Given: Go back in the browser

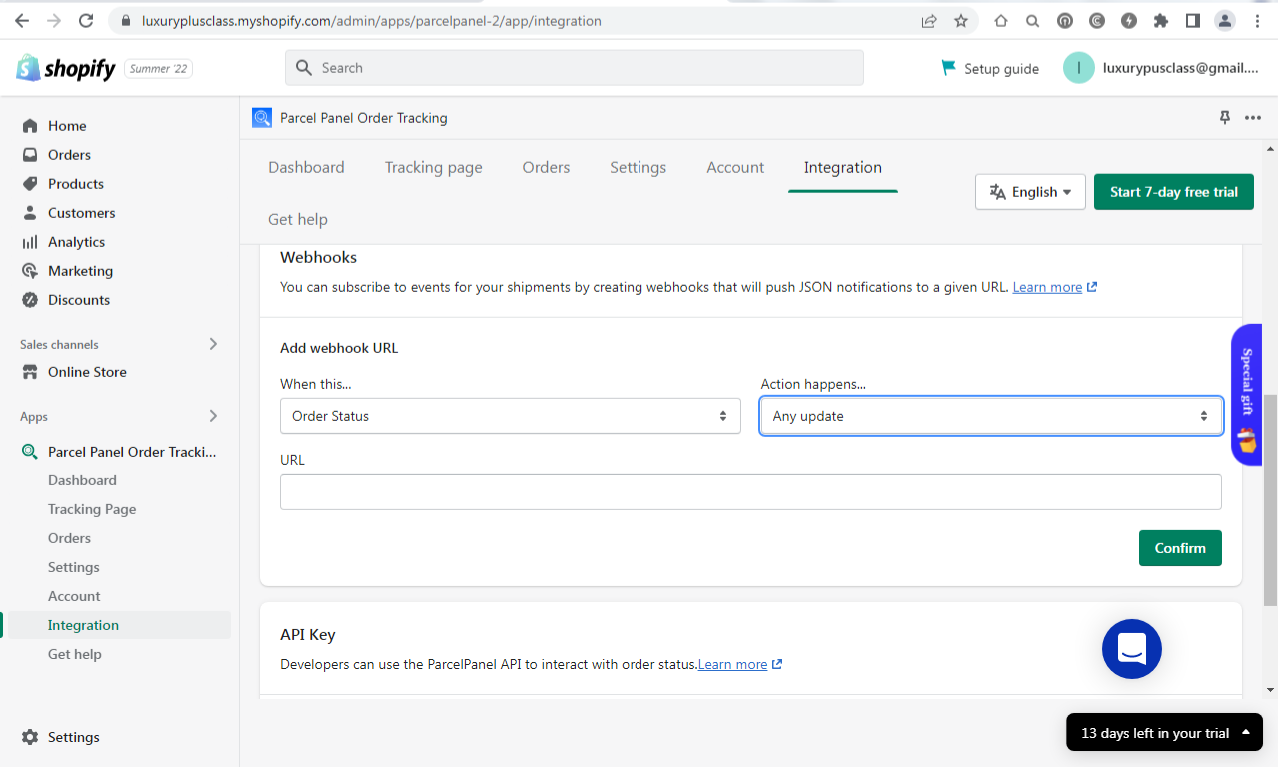Looking at the screenshot, I should coord(22,20).
